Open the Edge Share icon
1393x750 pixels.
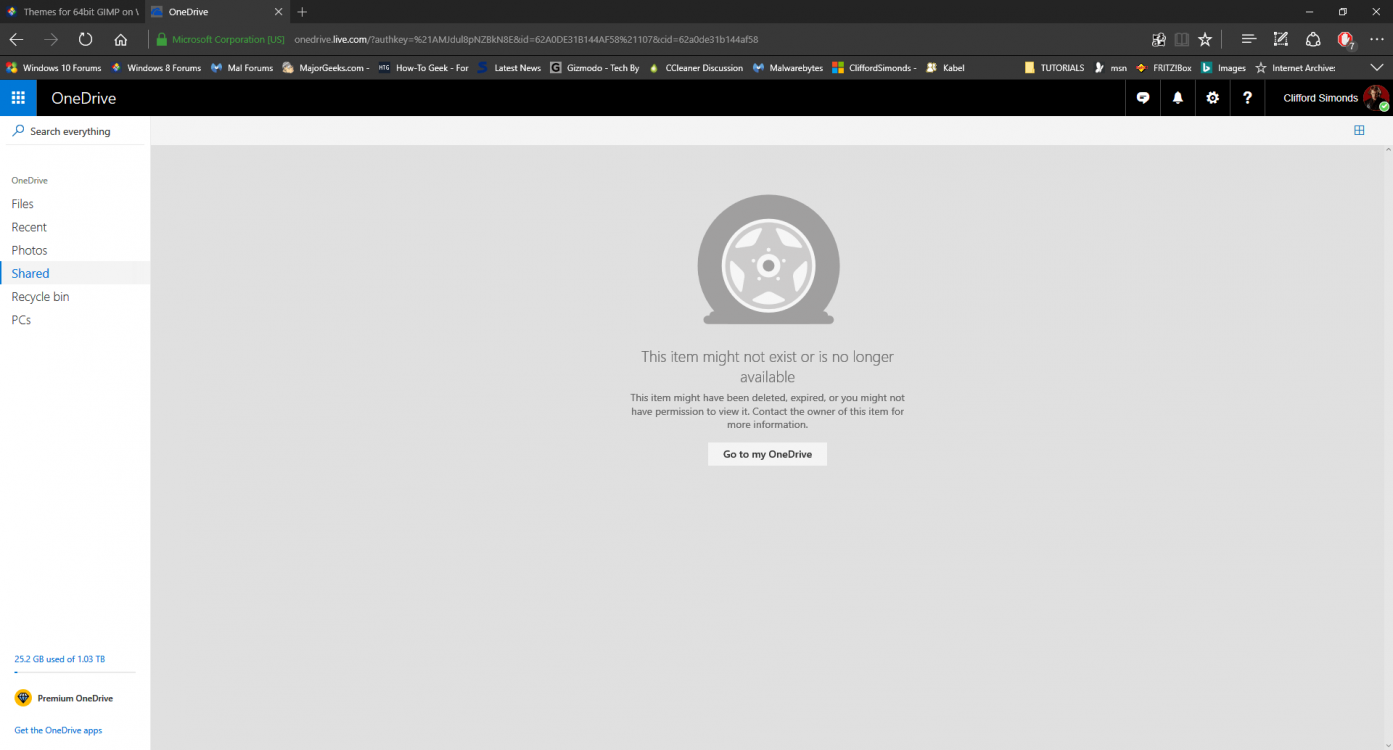(x=1313, y=39)
